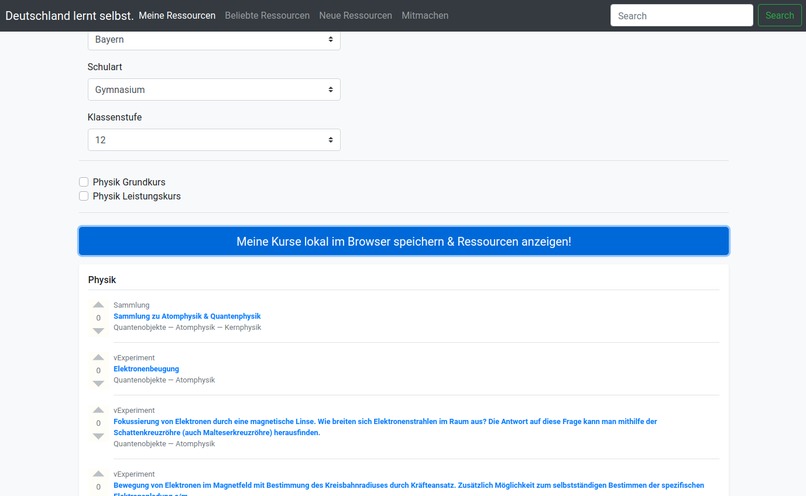Click the Sammlung type label
806x496 pixels.
(132, 305)
